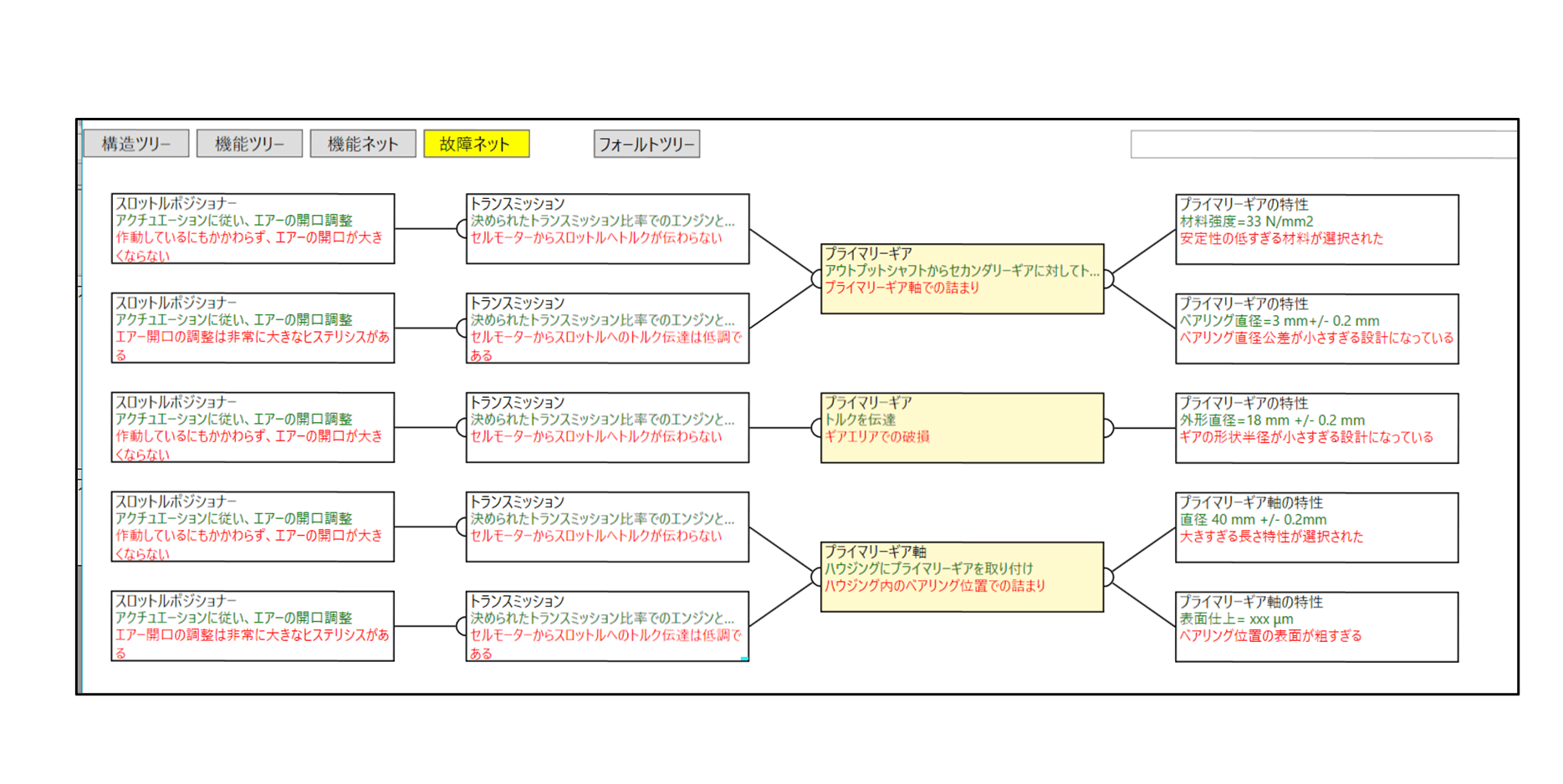Image resolution: width=1563 pixels, height=784 pixels.
Task: Click left connector port of ハウジング内のベアリング位置での詰まり node
Action: (x=817, y=578)
